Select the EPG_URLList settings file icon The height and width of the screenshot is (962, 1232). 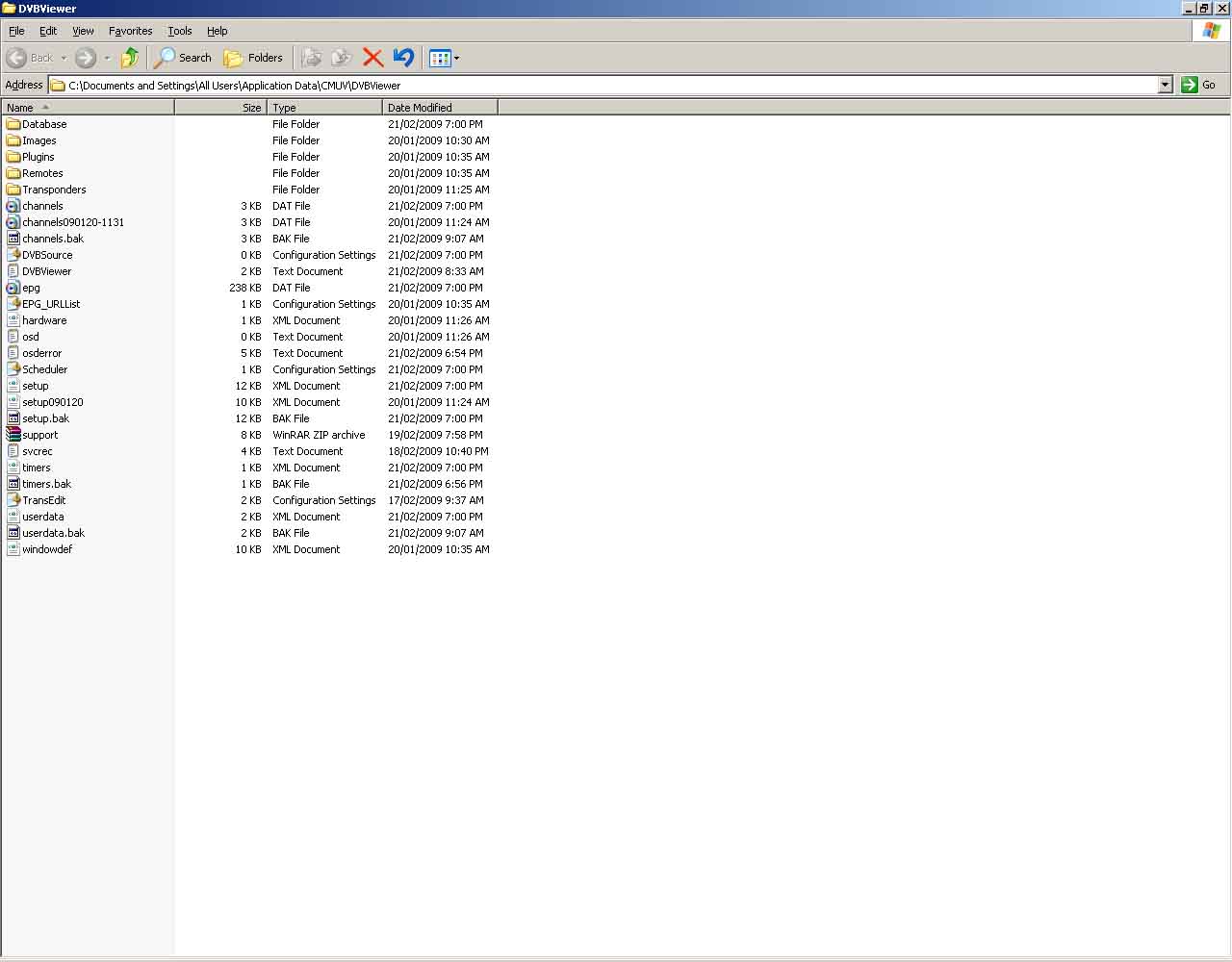coord(13,304)
